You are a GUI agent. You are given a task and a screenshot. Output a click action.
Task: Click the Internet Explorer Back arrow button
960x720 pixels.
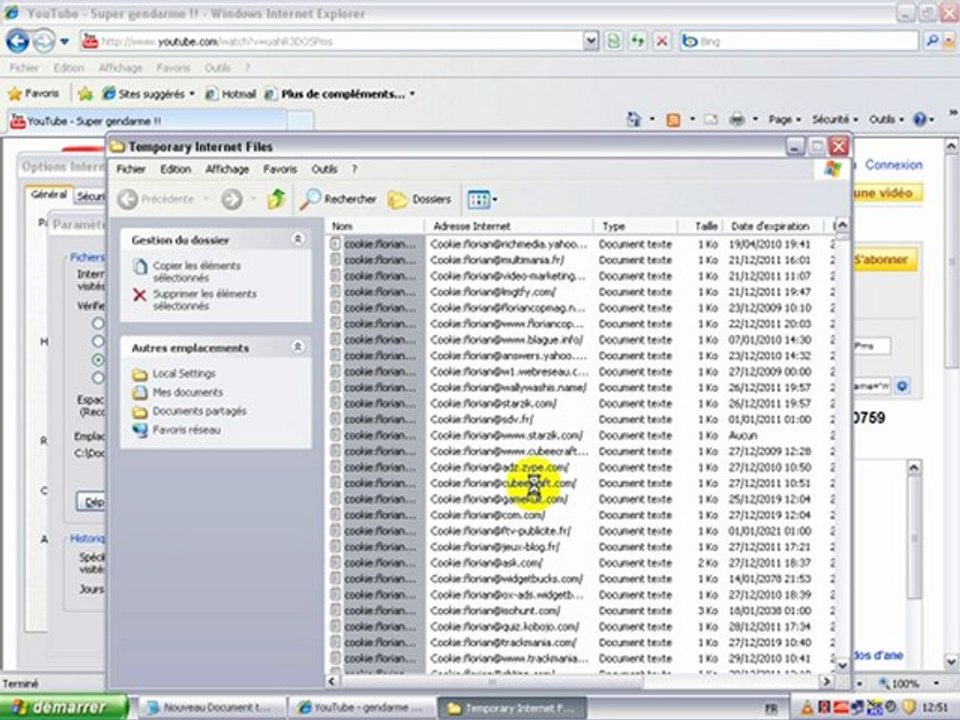pyautogui.click(x=17, y=42)
